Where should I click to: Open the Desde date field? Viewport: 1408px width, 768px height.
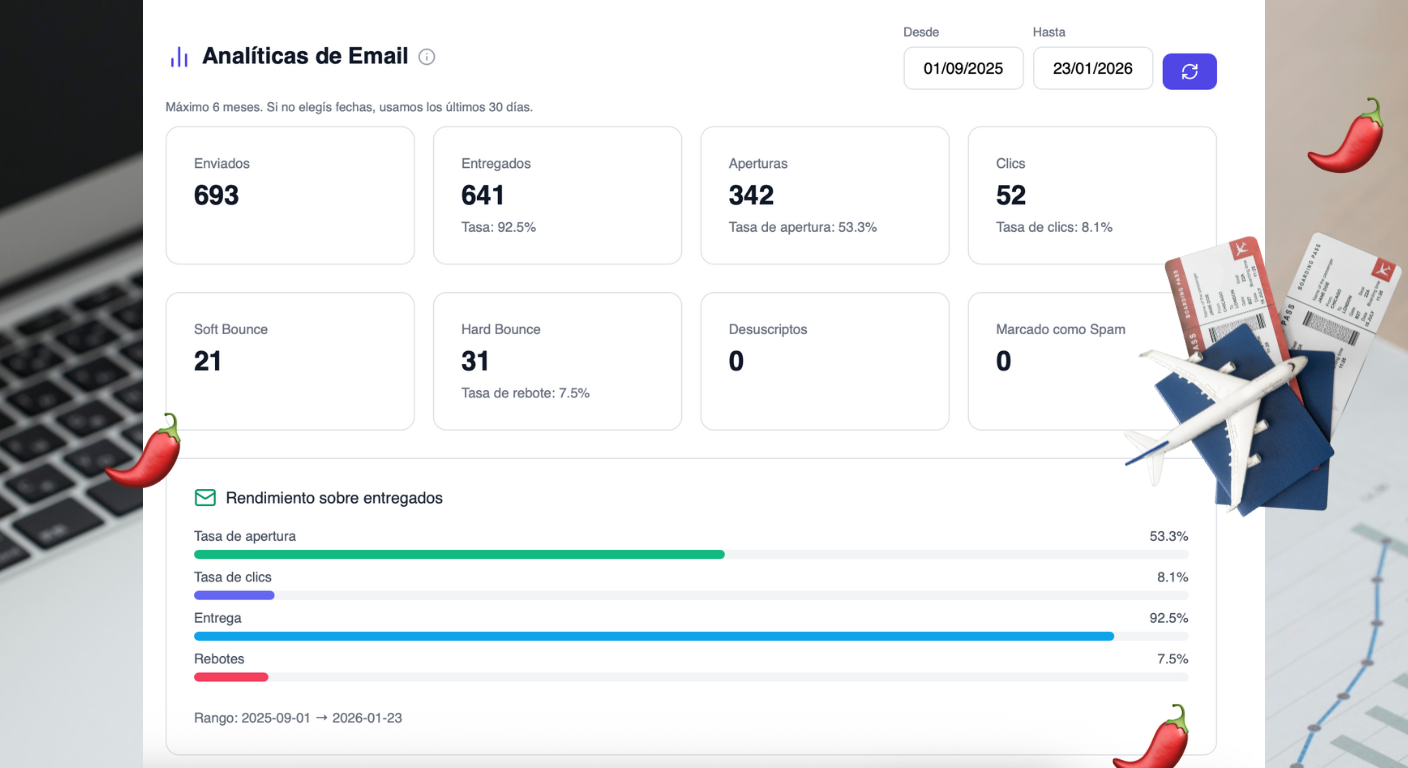(963, 68)
